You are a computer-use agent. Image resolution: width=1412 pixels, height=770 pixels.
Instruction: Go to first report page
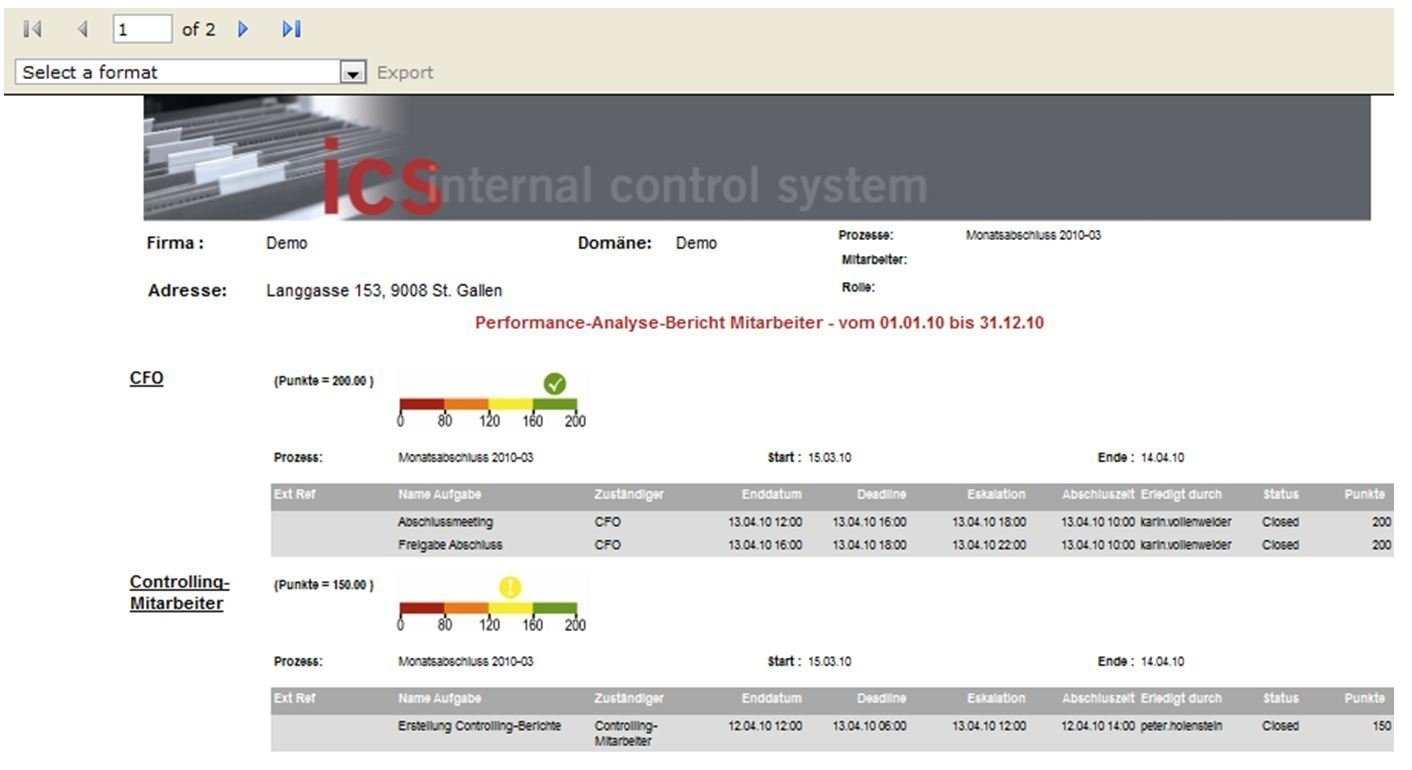pyautogui.click(x=32, y=30)
